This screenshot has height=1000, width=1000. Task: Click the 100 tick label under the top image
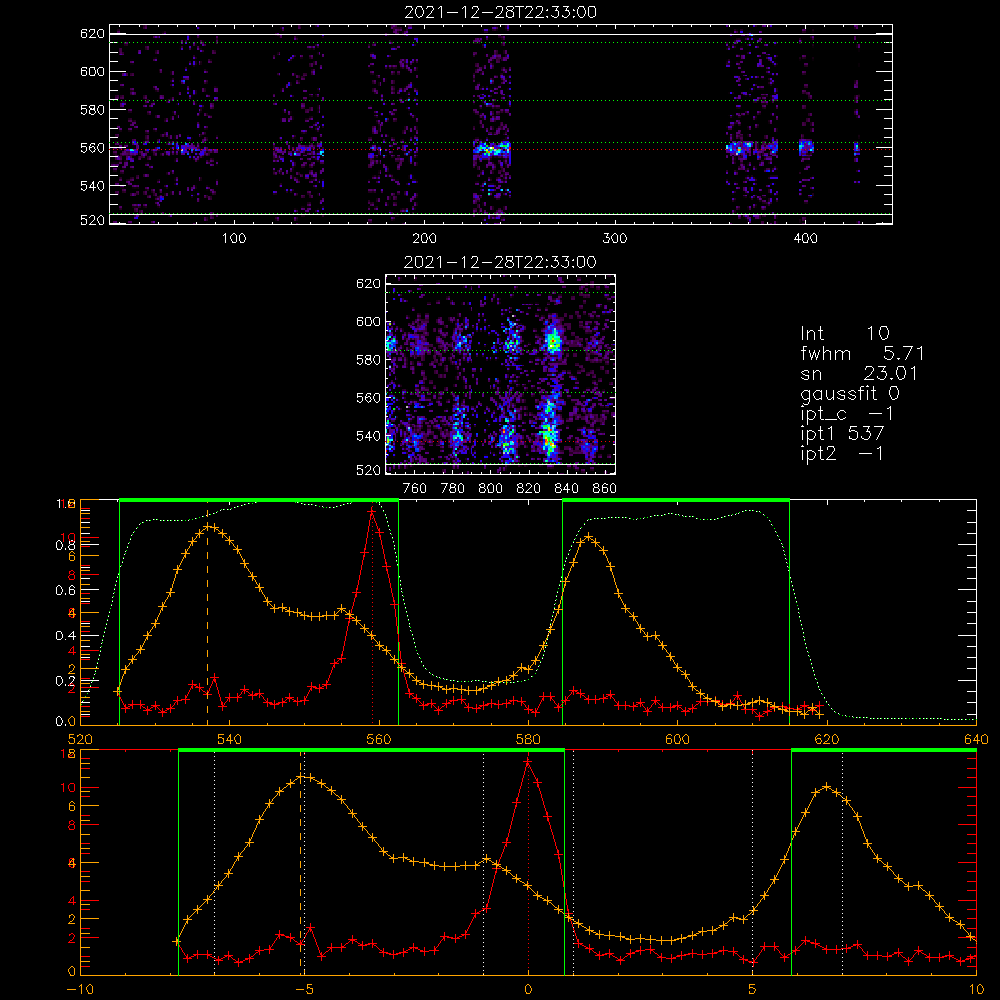(234, 239)
